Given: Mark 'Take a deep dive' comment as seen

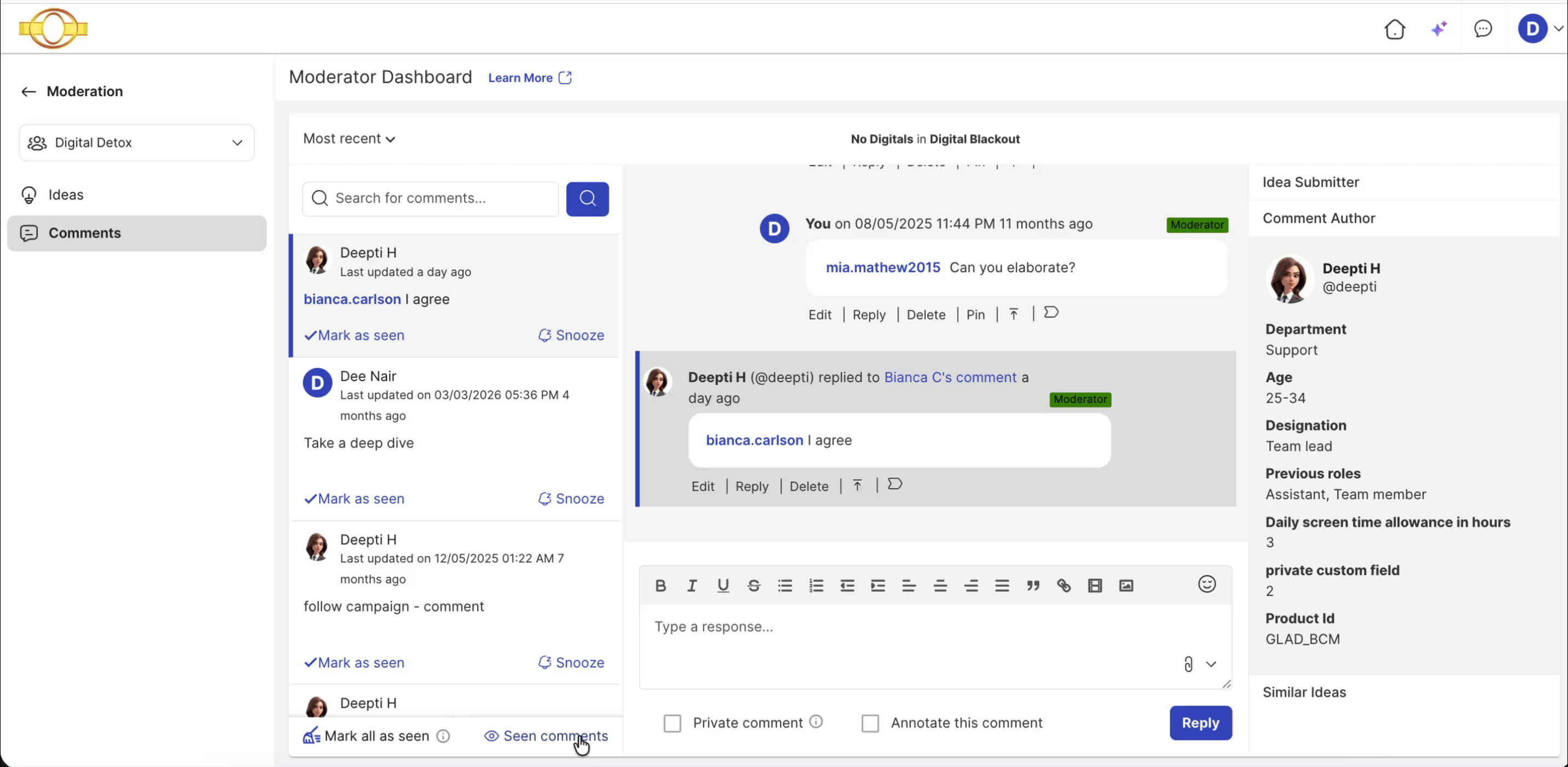Looking at the screenshot, I should pyautogui.click(x=355, y=499).
